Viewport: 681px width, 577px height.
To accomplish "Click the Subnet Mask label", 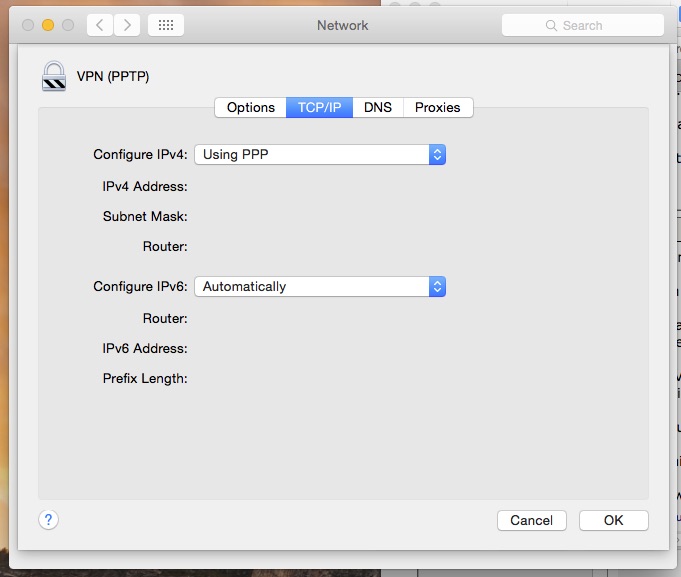I will 145,216.
